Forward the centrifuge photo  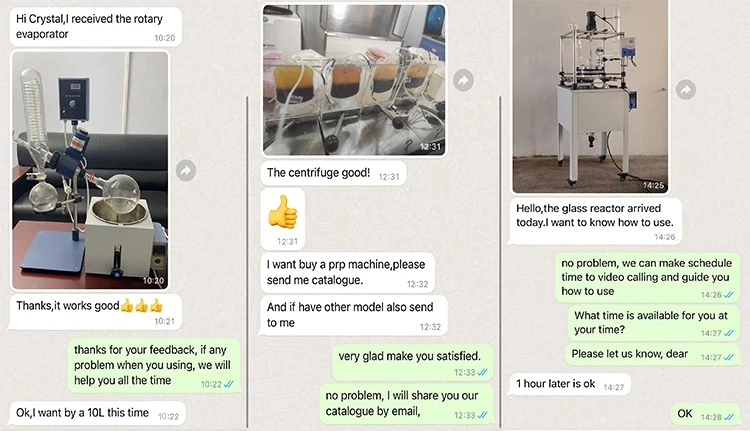point(463,80)
